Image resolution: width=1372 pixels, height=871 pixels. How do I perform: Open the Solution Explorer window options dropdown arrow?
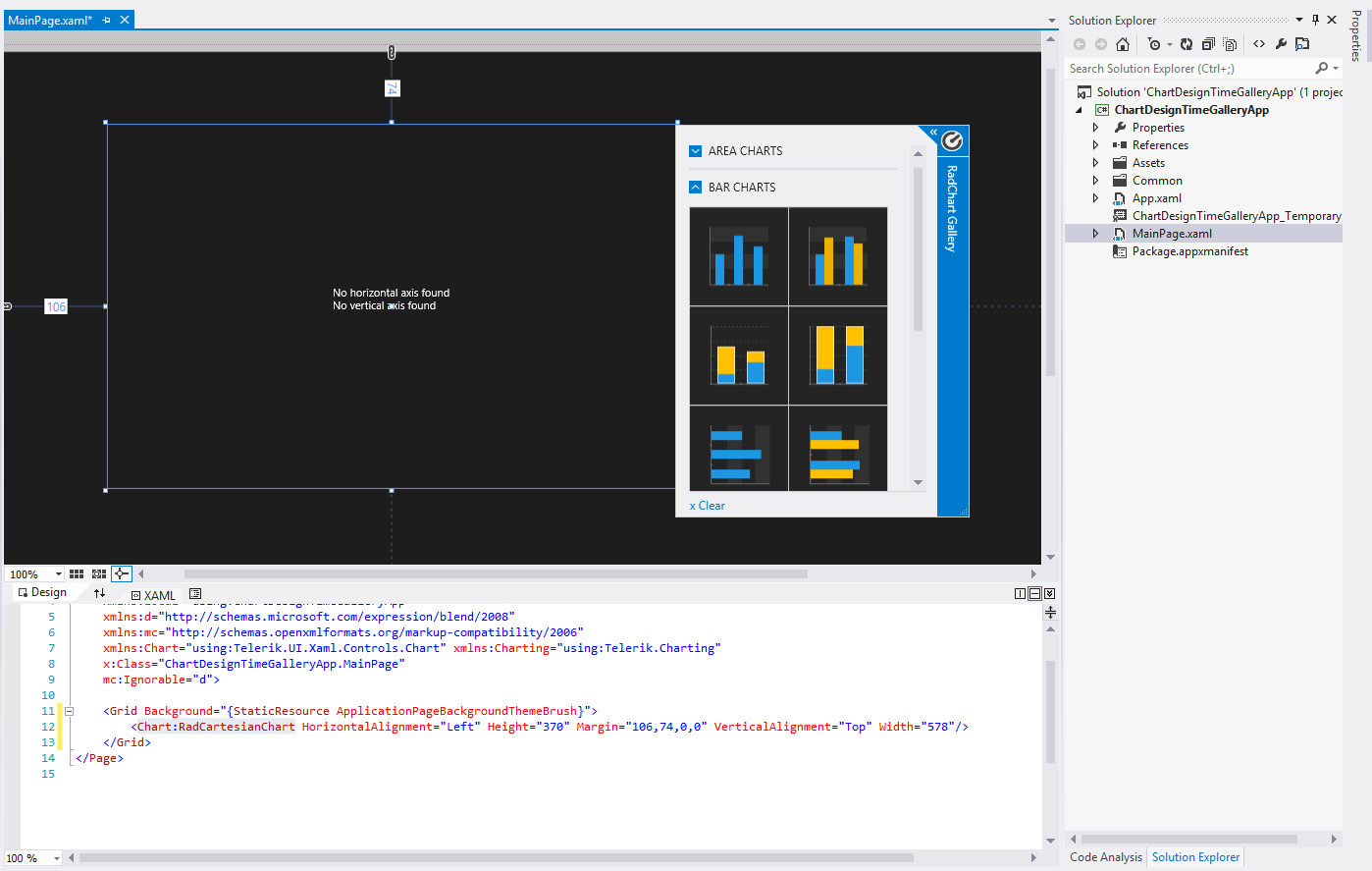coord(1299,20)
